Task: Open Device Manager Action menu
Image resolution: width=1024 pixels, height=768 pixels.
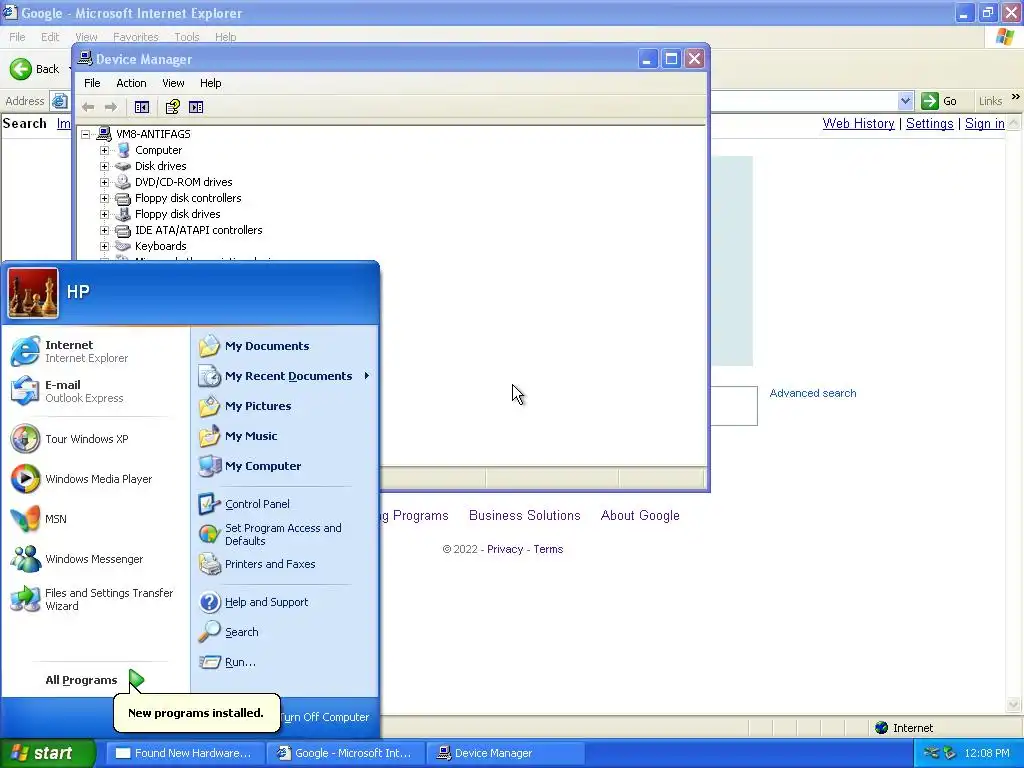Action: pos(131,83)
